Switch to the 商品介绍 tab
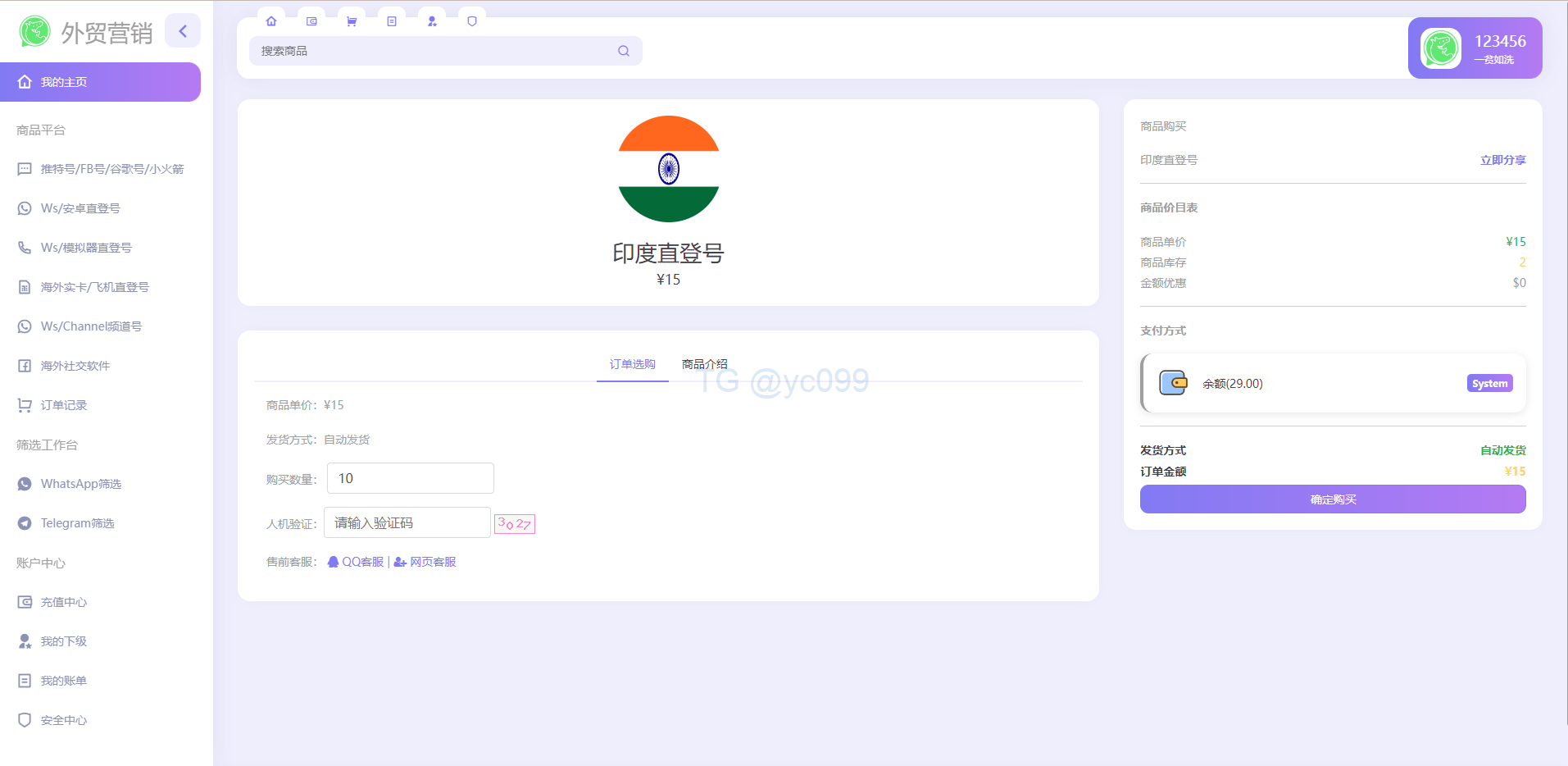This screenshot has height=766, width=1568. pos(704,364)
